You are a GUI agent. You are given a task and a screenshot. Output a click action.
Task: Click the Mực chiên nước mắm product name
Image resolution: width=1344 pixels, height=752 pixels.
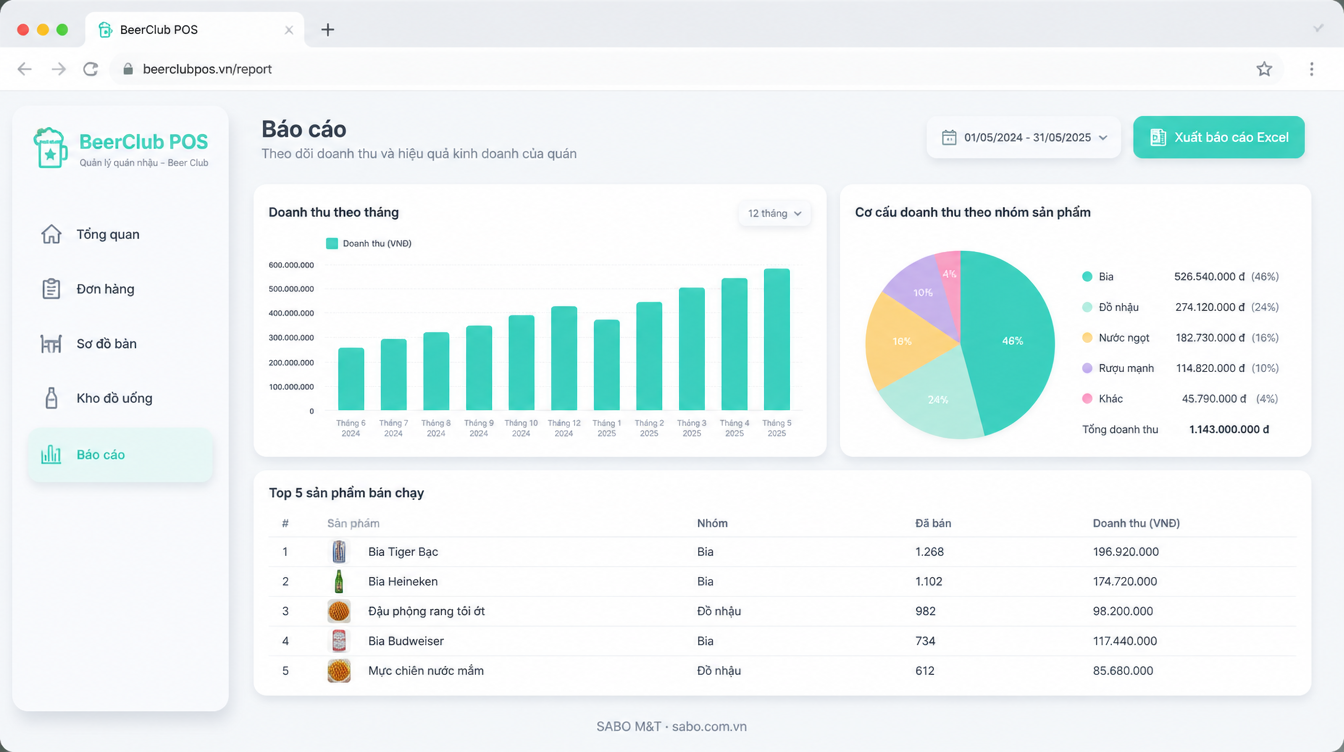coord(426,671)
